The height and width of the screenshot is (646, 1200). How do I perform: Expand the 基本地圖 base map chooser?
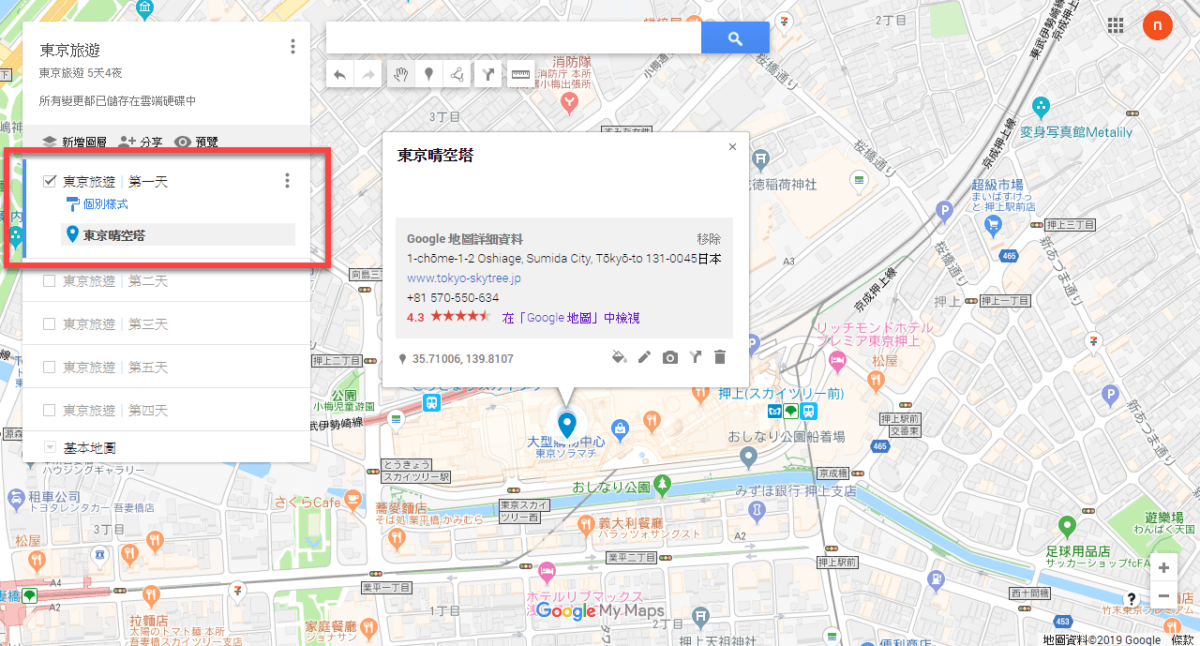(51, 447)
